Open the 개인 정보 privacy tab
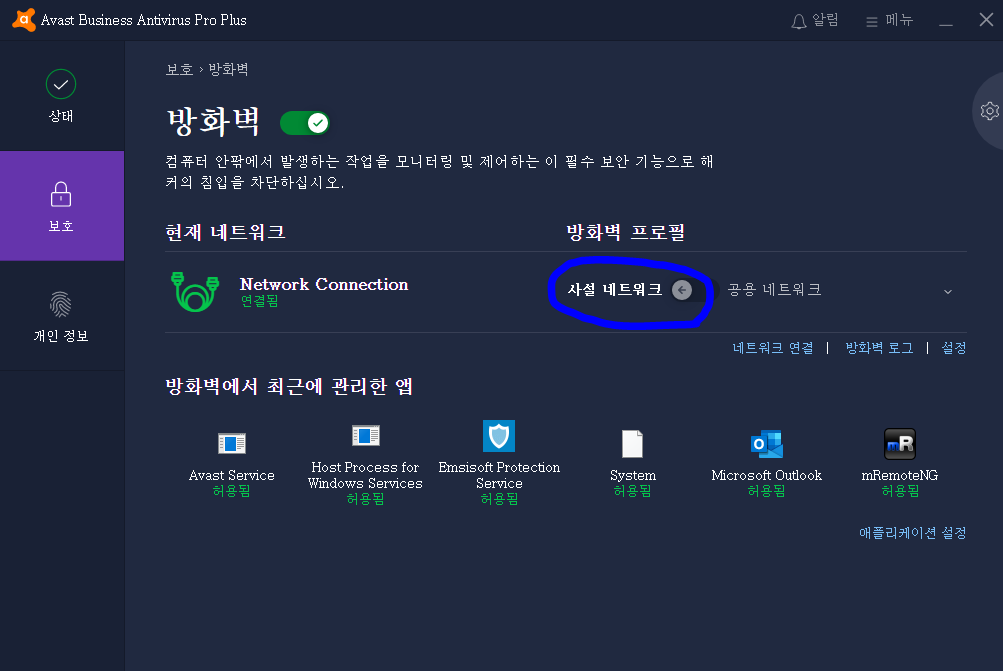The image size is (1003, 671). (61, 316)
